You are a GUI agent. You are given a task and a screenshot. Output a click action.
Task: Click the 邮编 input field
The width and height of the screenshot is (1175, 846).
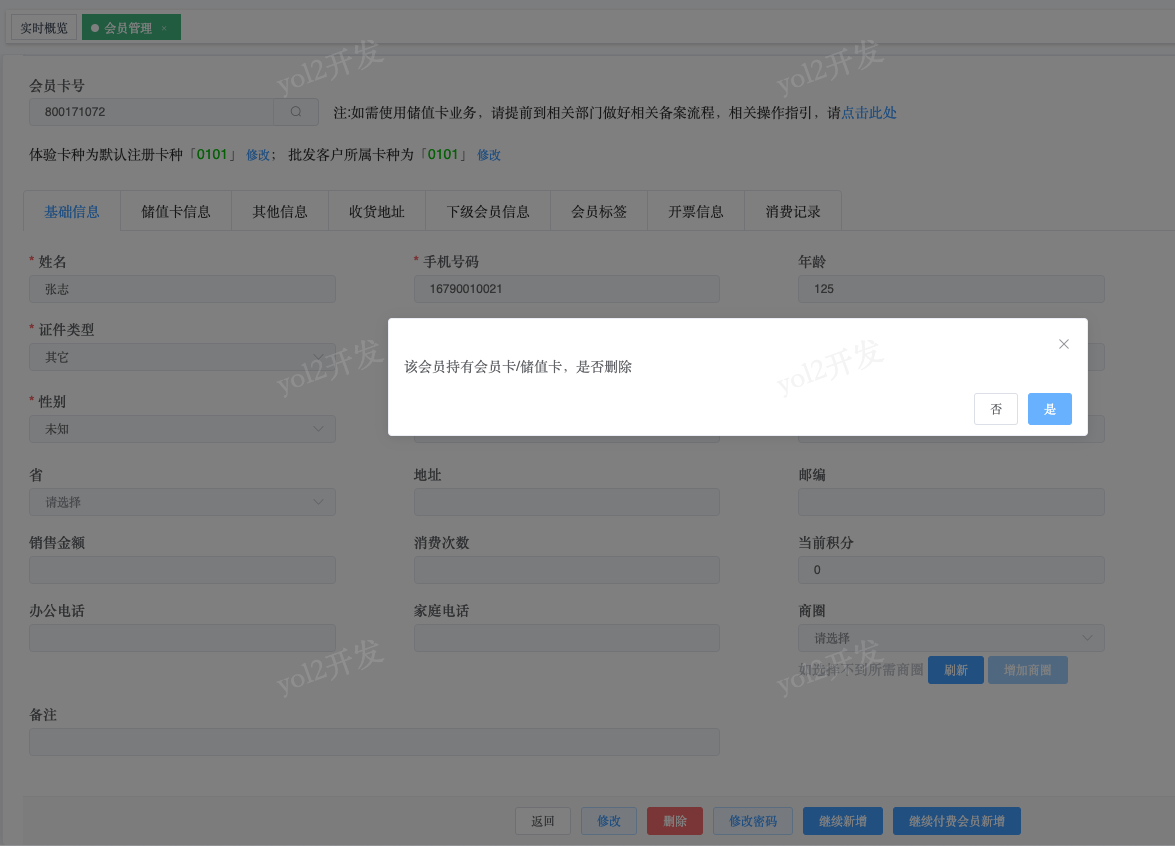[951, 502]
